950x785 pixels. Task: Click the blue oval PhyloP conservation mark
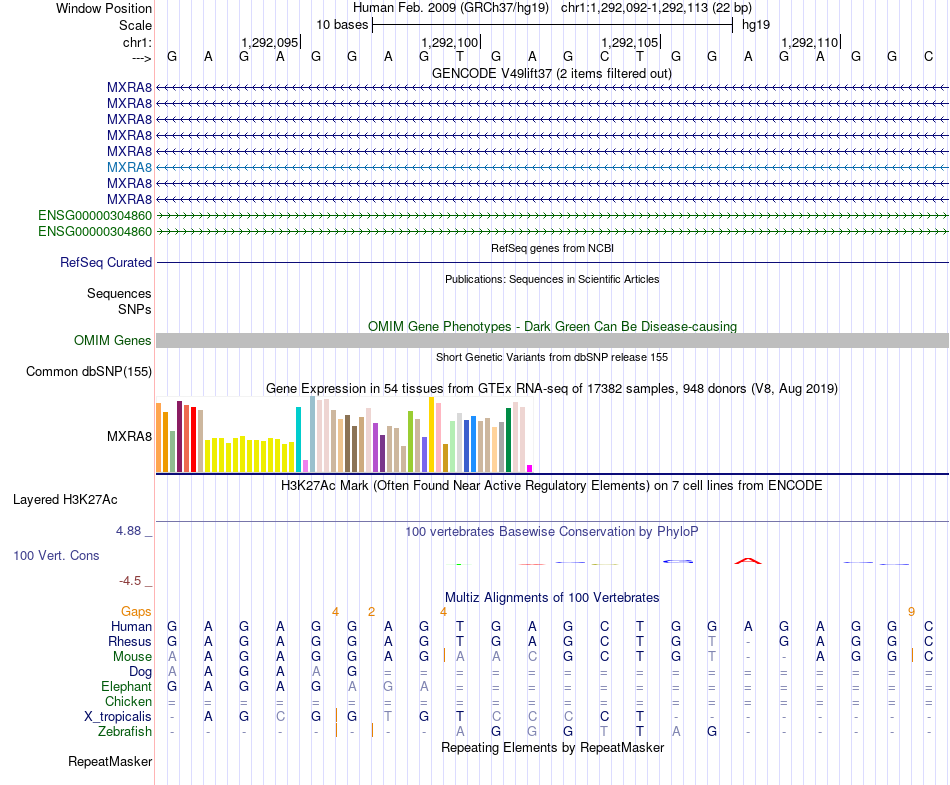(678, 561)
